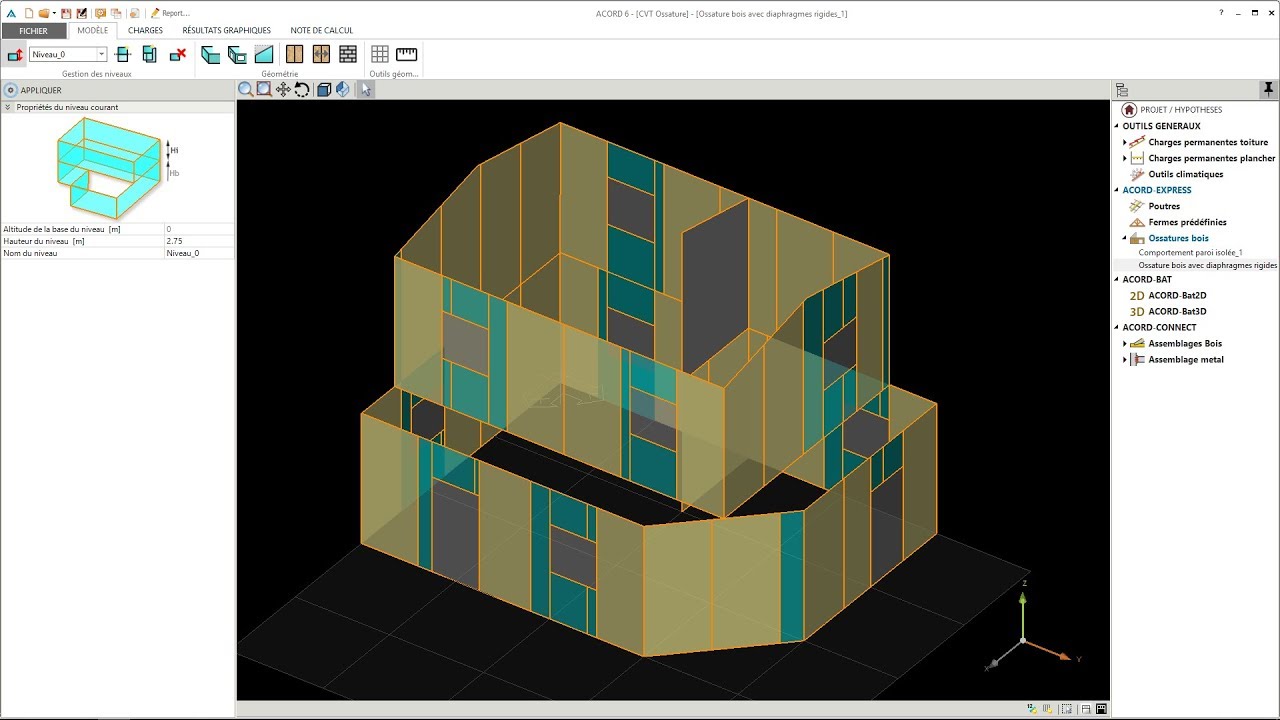Click the selection rectangle status bar icon
Screen dimensions: 1280x720
(1069, 709)
